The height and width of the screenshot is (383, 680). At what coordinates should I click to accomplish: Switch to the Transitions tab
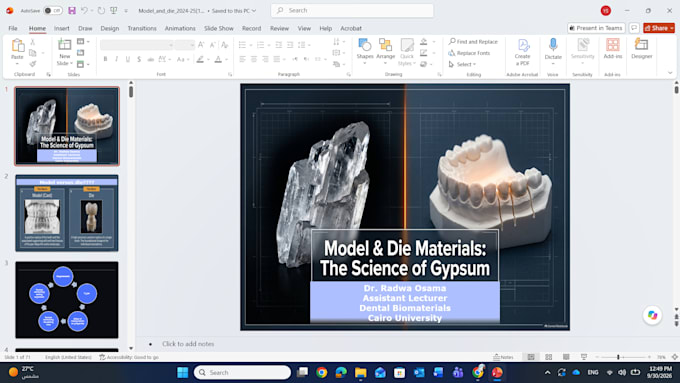point(142,28)
